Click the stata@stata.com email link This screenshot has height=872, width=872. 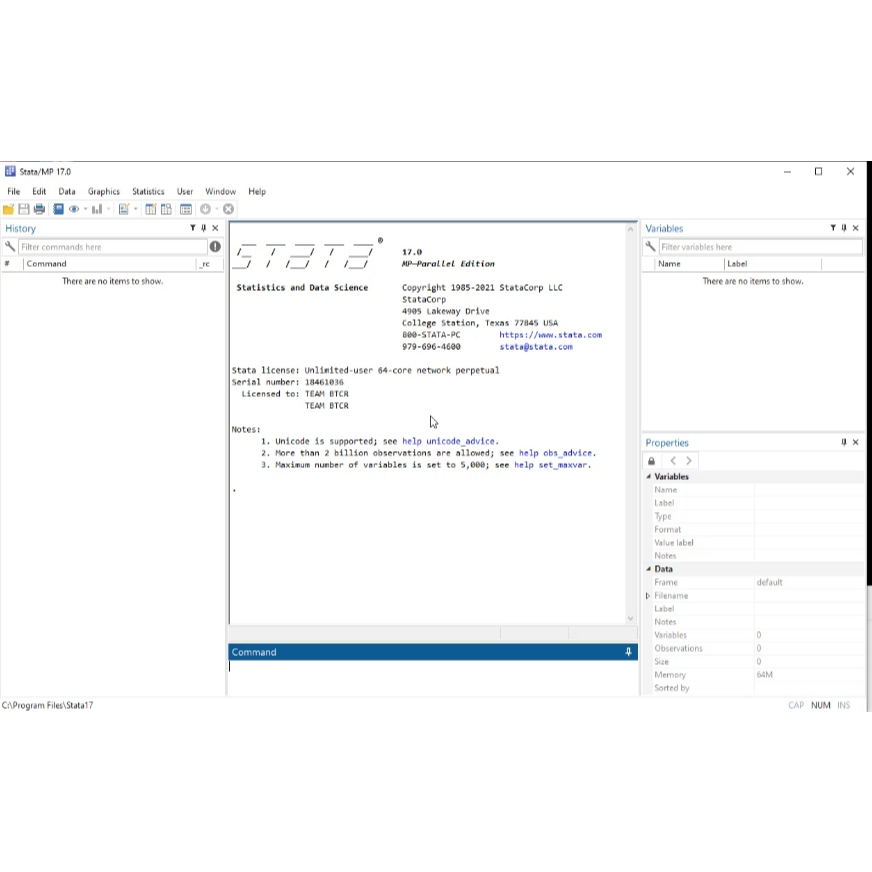pyautogui.click(x=536, y=346)
